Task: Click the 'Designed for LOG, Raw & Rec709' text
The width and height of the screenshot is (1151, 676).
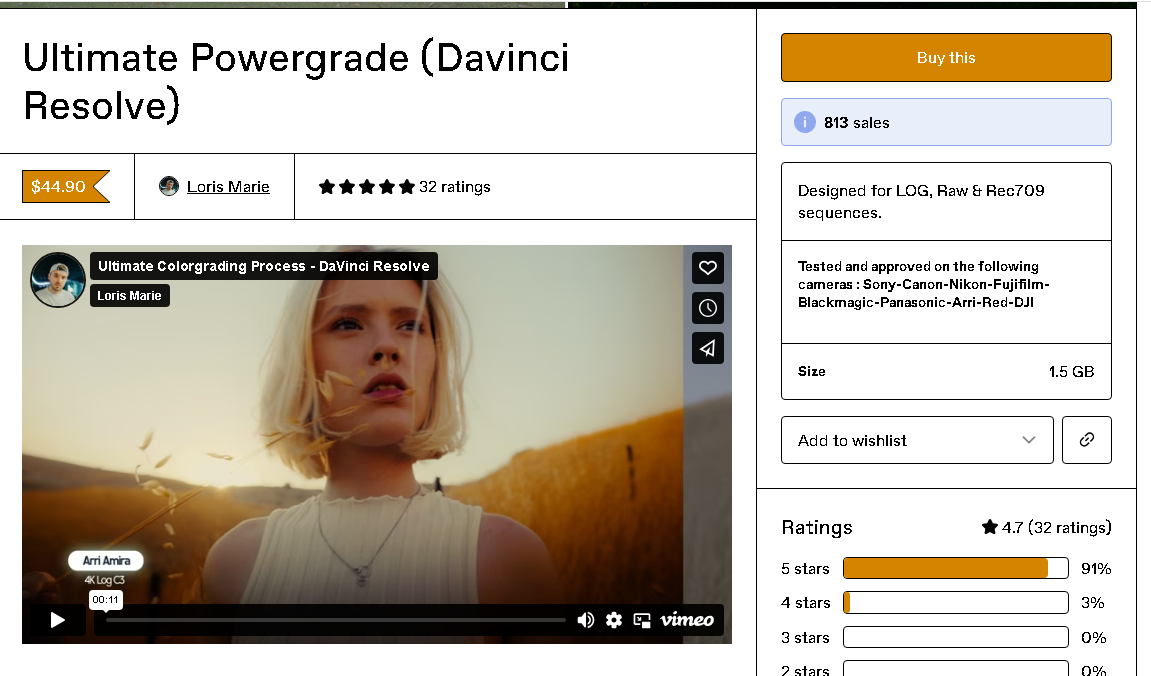Action: coord(921,201)
